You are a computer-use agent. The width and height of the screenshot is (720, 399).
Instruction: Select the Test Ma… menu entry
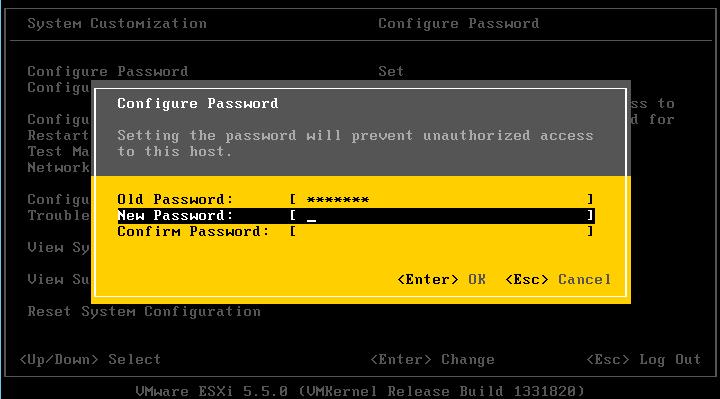[58, 151]
